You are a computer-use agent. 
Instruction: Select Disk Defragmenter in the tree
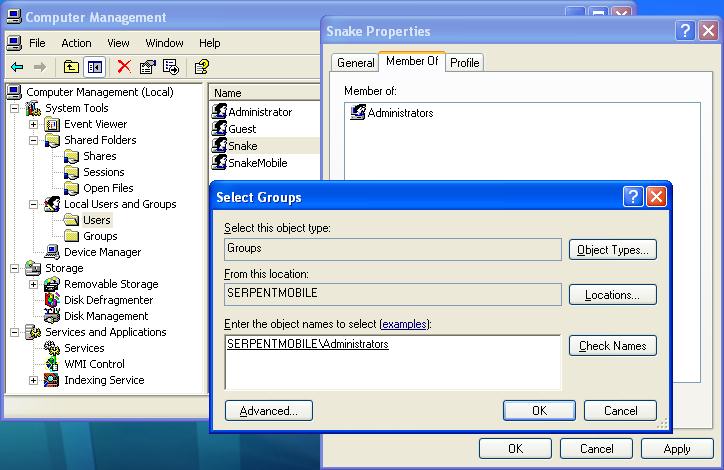(x=108, y=300)
